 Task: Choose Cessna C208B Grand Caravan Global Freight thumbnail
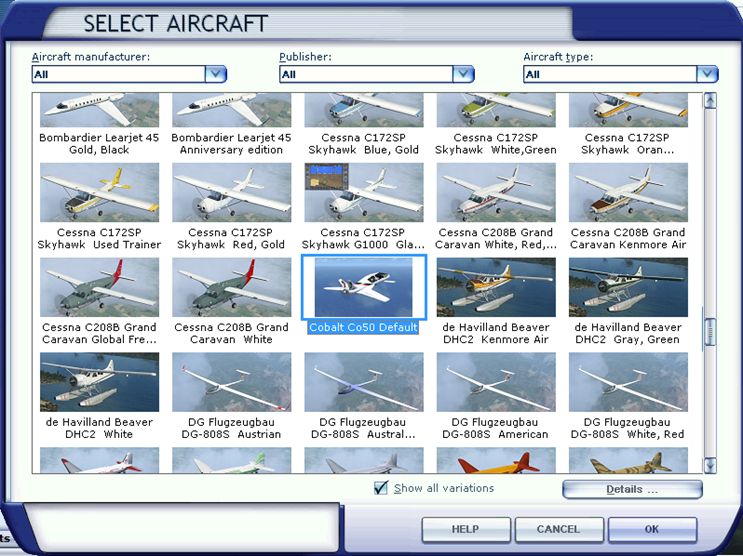(x=100, y=287)
